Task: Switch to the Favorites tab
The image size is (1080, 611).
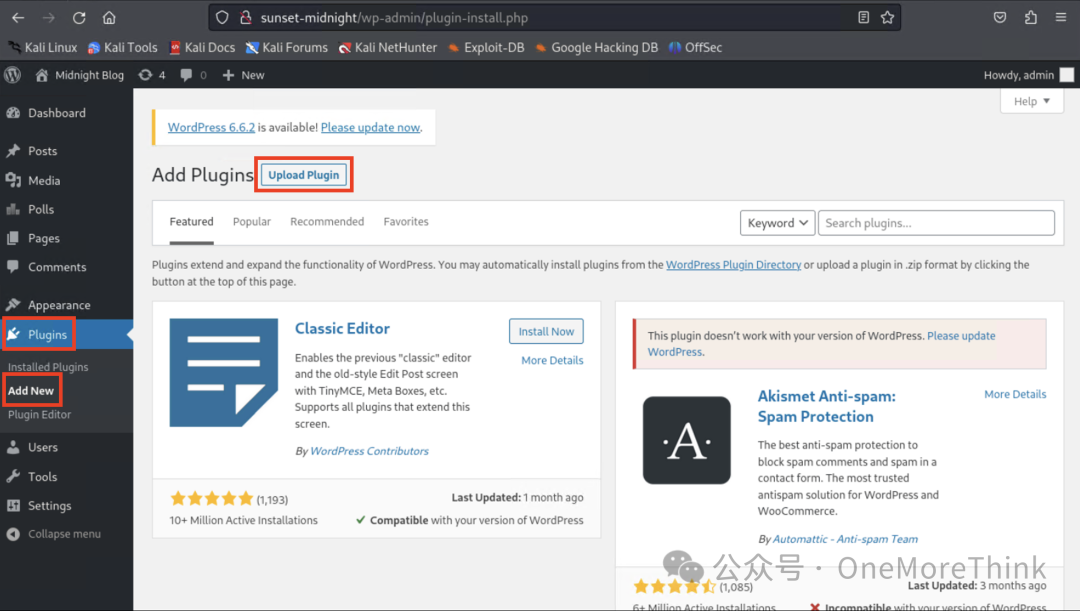Action: coord(406,222)
